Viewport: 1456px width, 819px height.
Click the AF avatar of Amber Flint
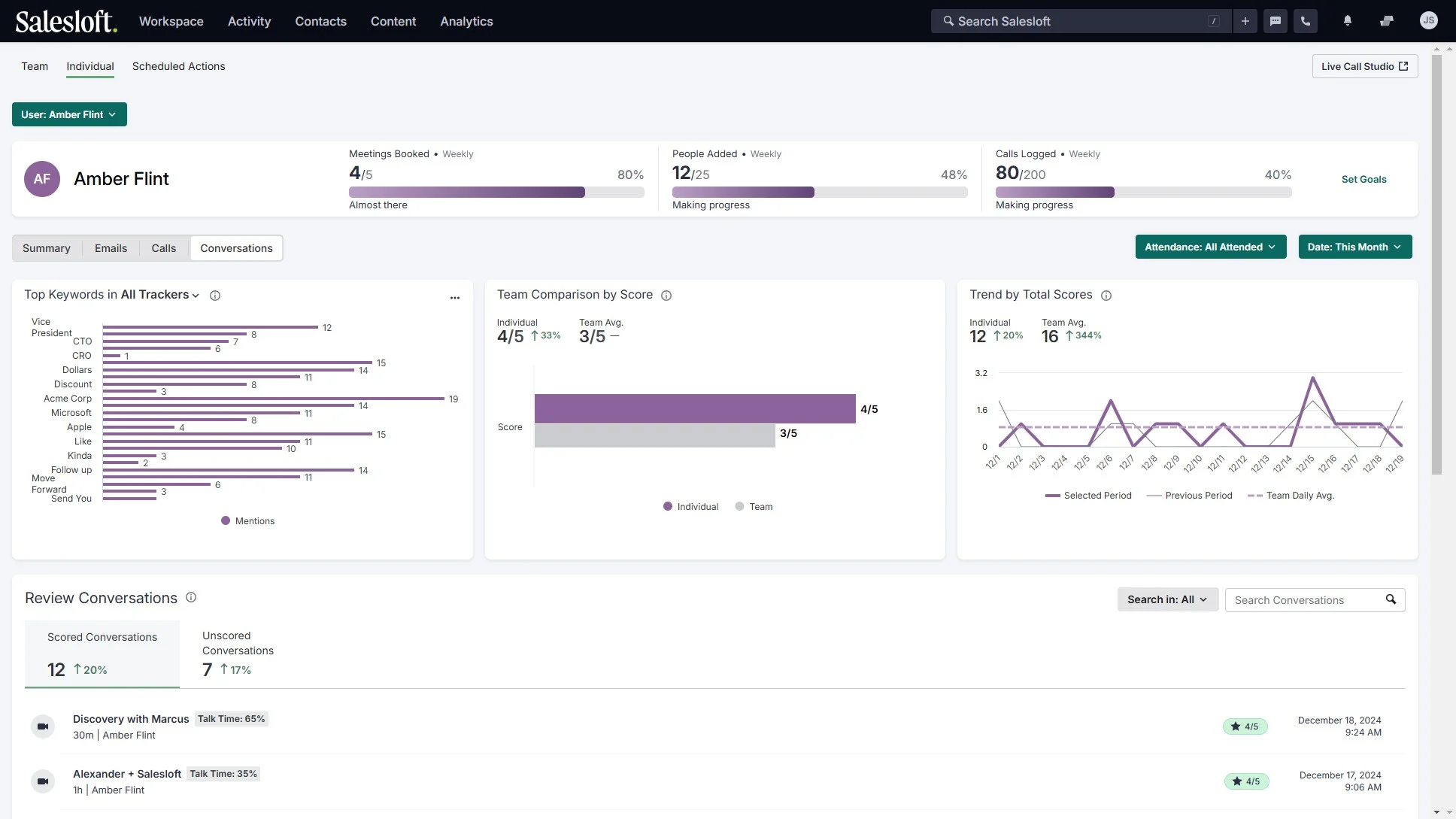pyautogui.click(x=42, y=179)
